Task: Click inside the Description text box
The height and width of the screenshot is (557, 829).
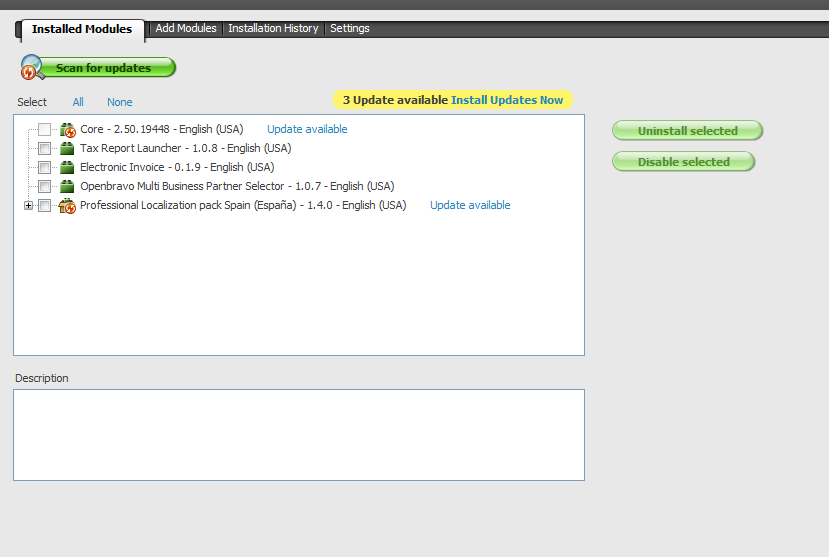Action: pos(299,435)
